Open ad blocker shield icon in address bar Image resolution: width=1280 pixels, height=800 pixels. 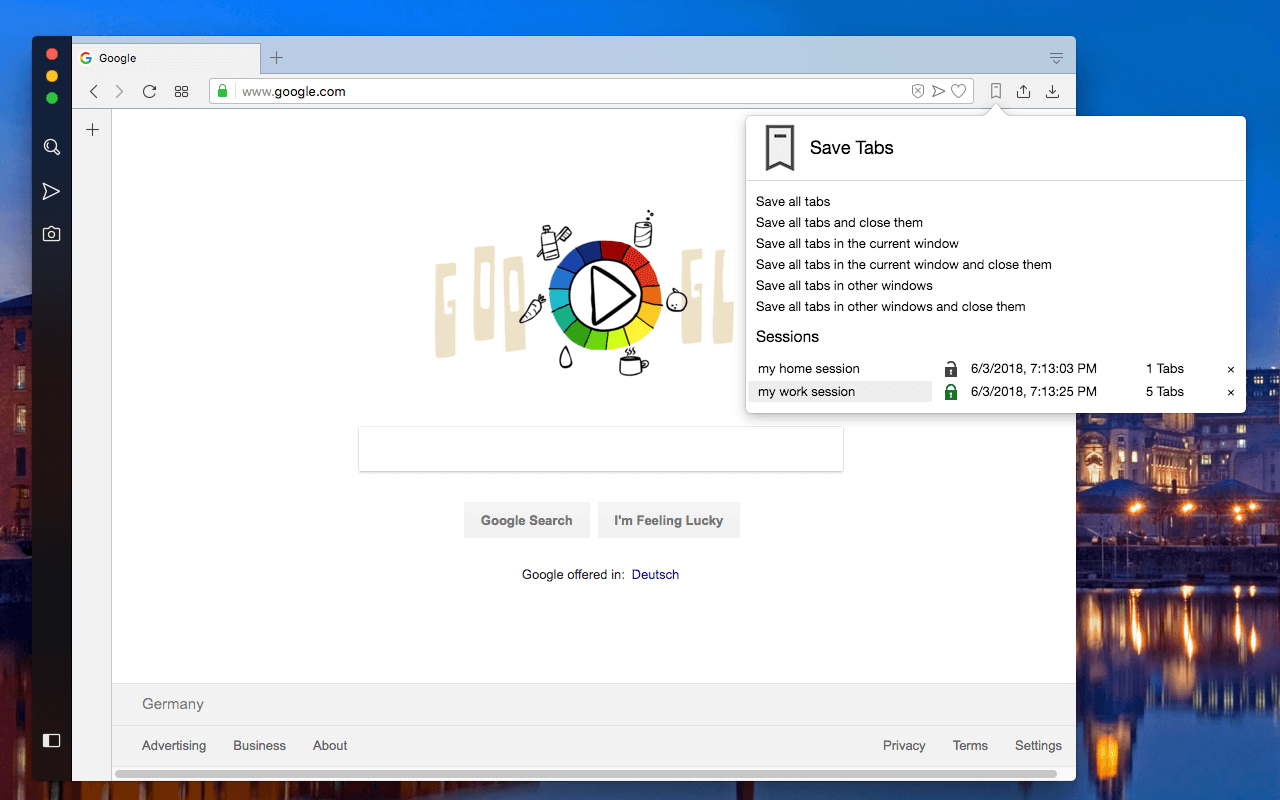point(918,91)
